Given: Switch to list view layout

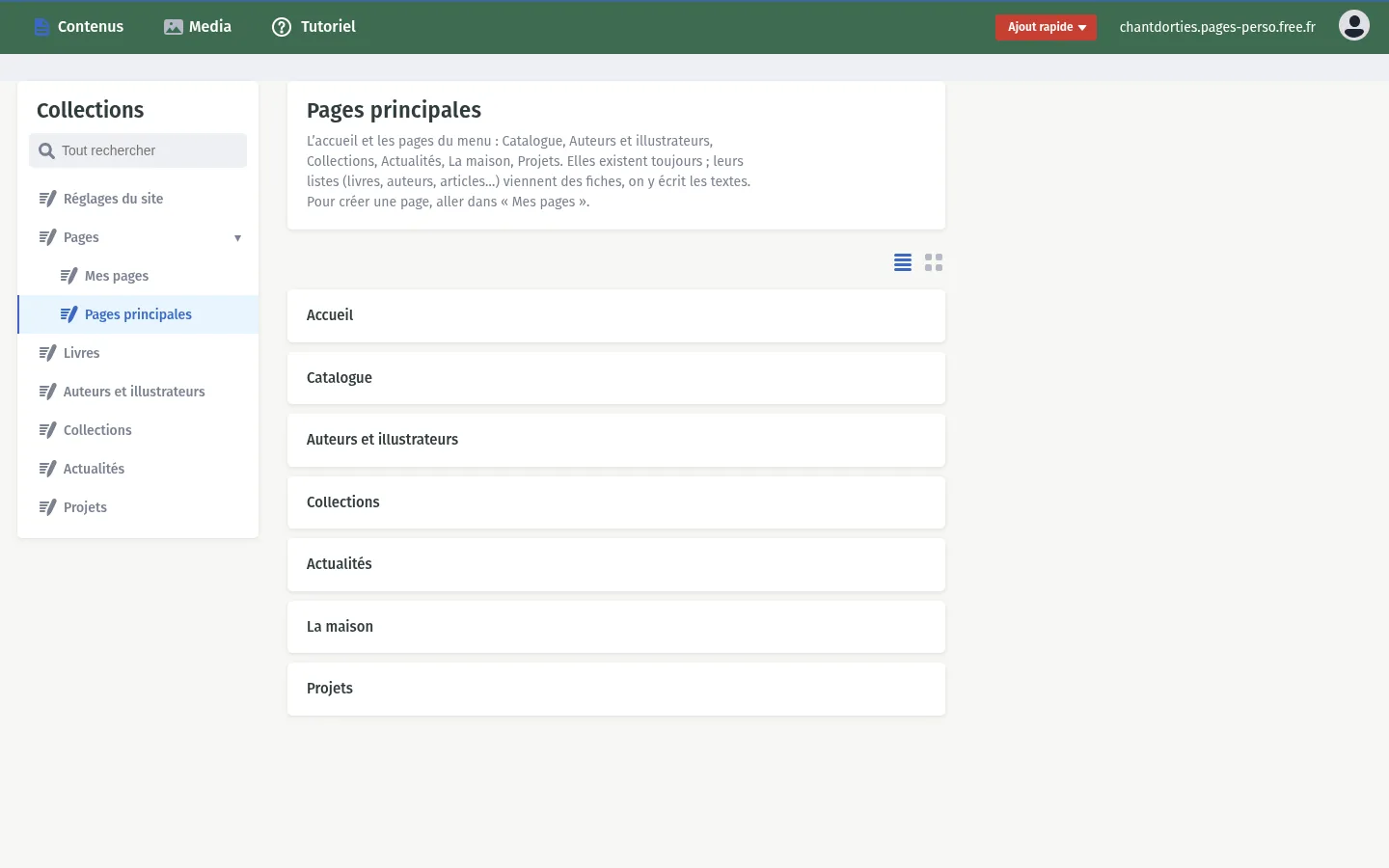Looking at the screenshot, I should click(x=903, y=262).
